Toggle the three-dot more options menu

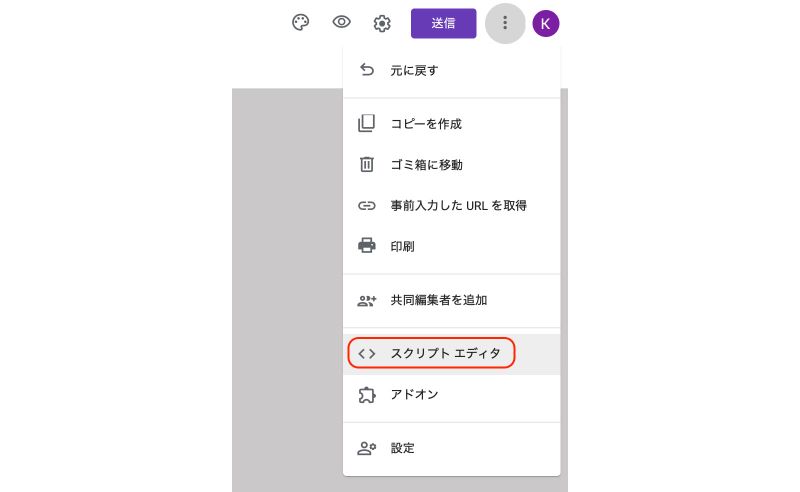(x=505, y=23)
